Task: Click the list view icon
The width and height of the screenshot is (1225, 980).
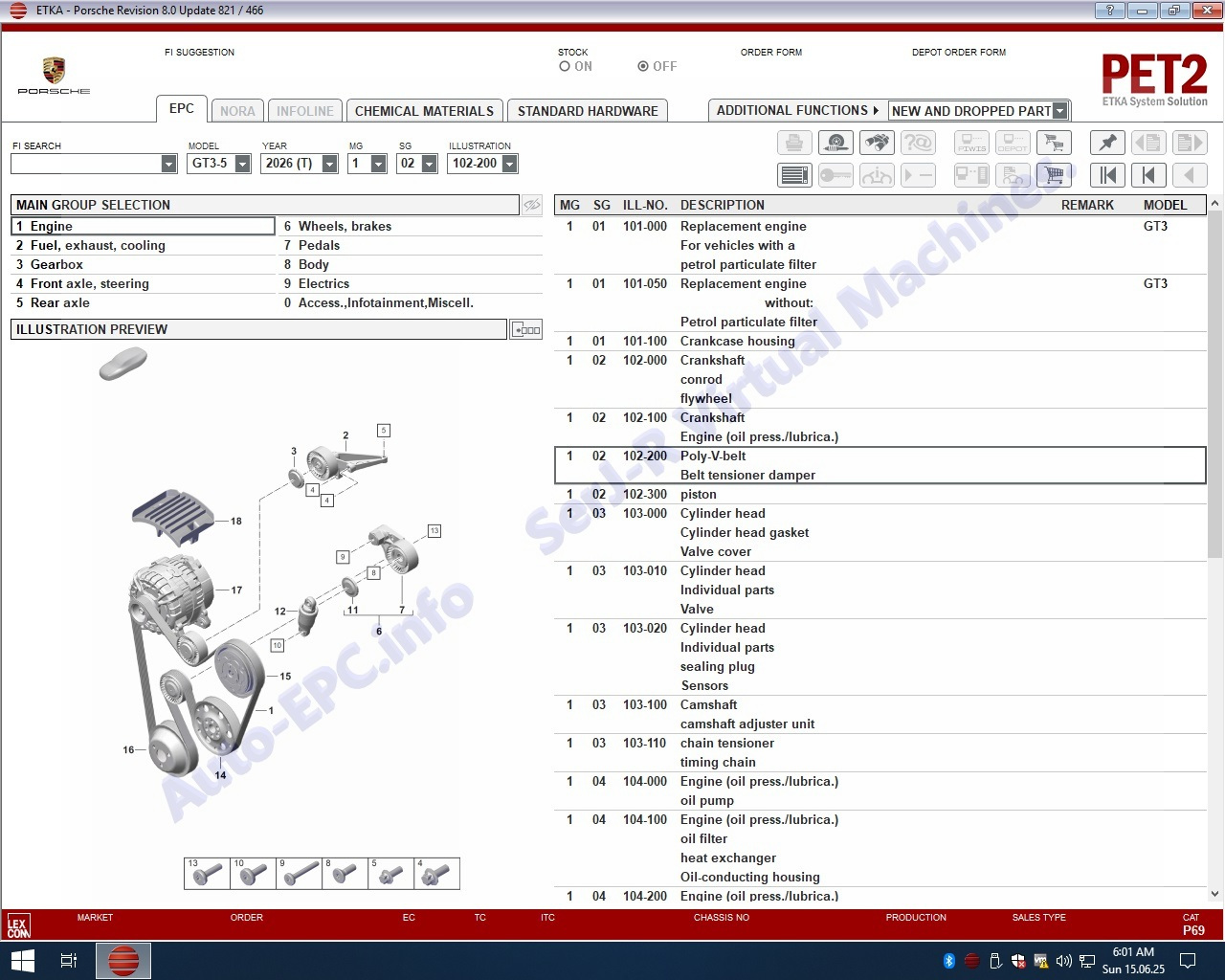Action: click(794, 175)
